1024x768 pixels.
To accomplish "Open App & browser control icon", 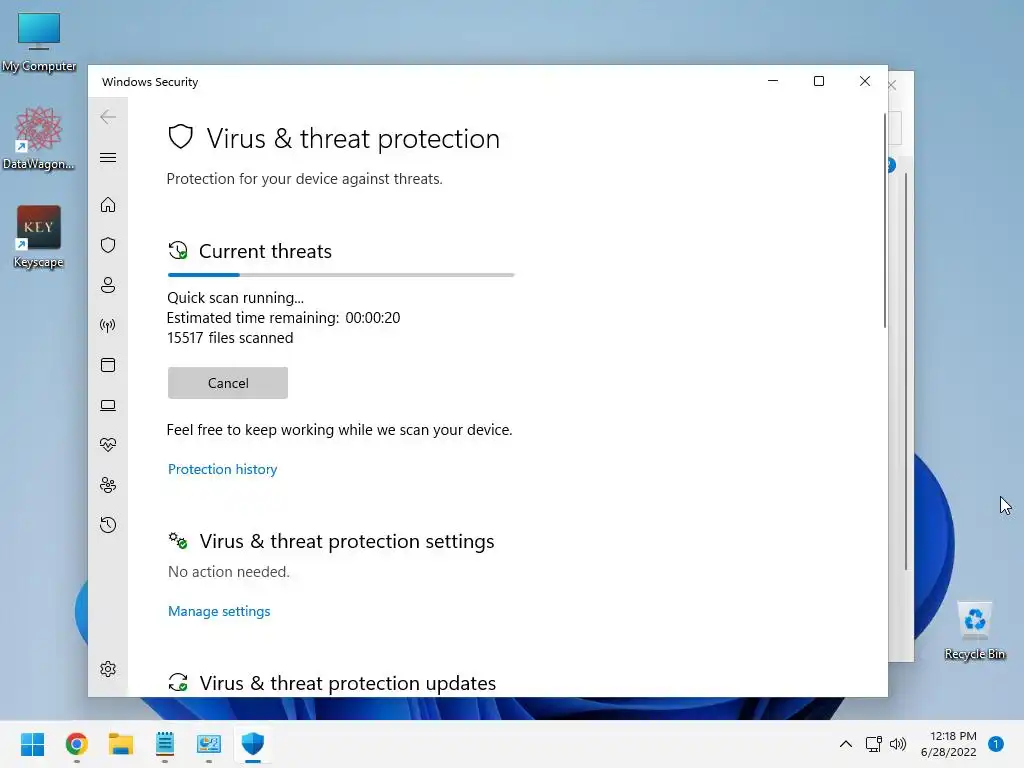I will click(108, 365).
